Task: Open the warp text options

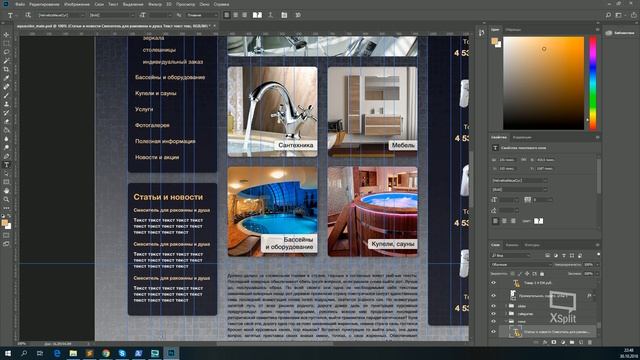Action: [x=270, y=15]
